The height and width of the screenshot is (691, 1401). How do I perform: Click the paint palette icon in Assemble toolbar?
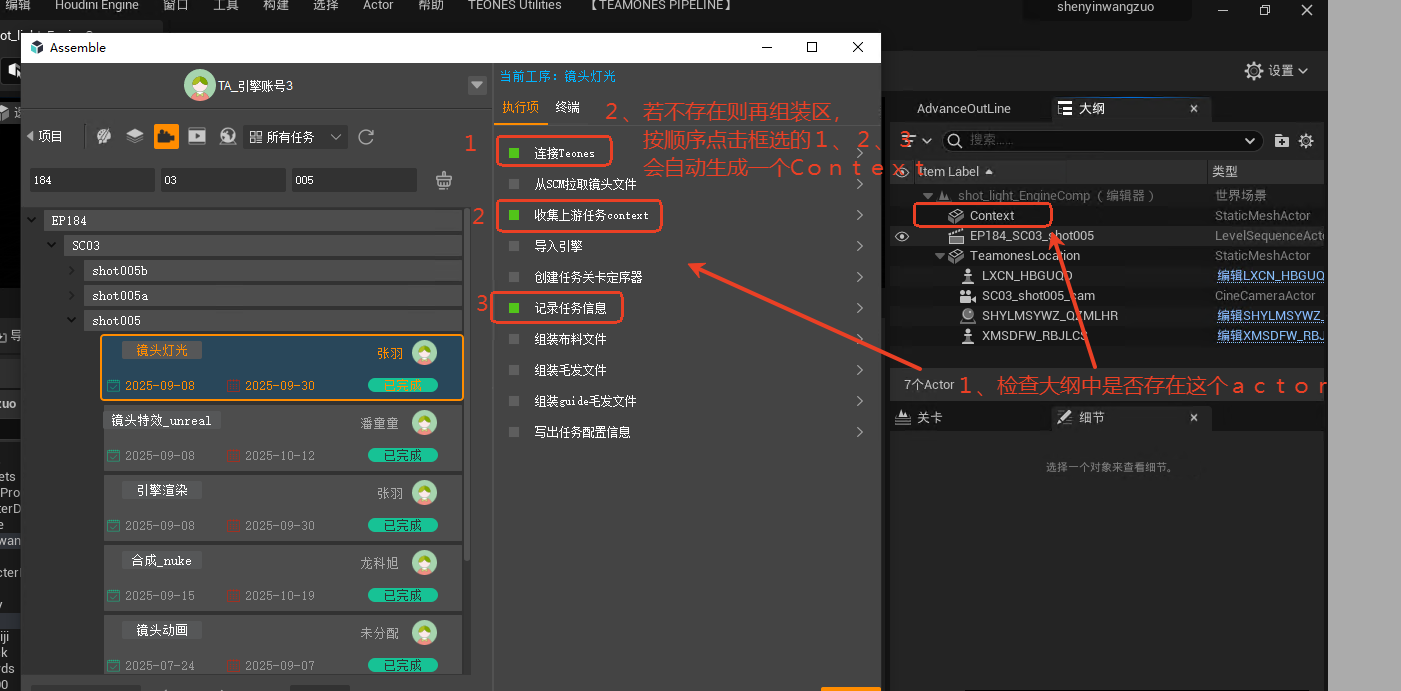pos(104,137)
